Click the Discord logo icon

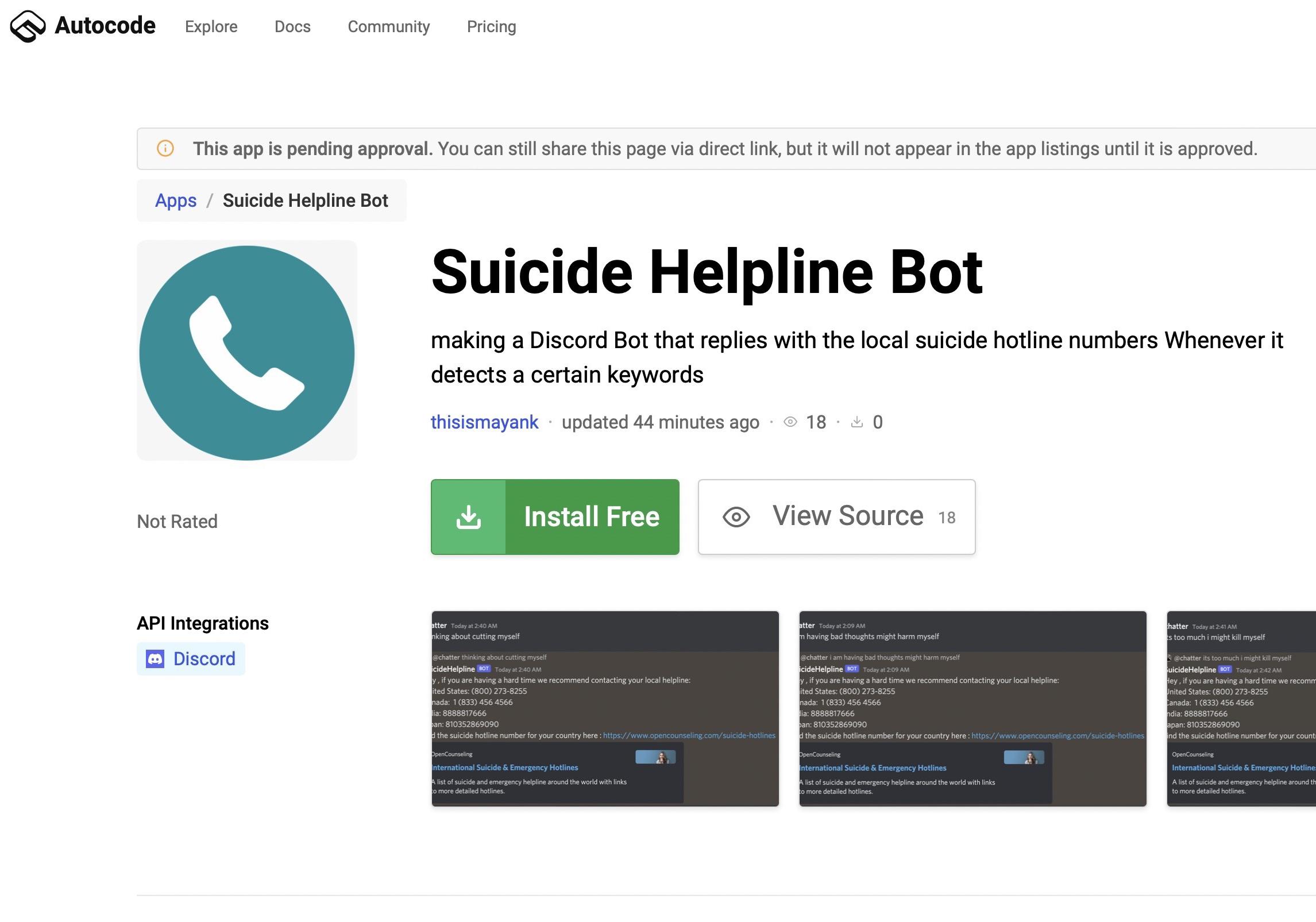(155, 659)
